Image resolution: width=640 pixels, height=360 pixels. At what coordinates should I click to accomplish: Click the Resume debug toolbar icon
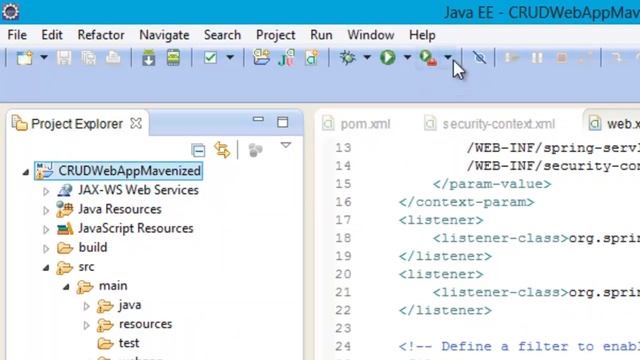tap(511, 58)
